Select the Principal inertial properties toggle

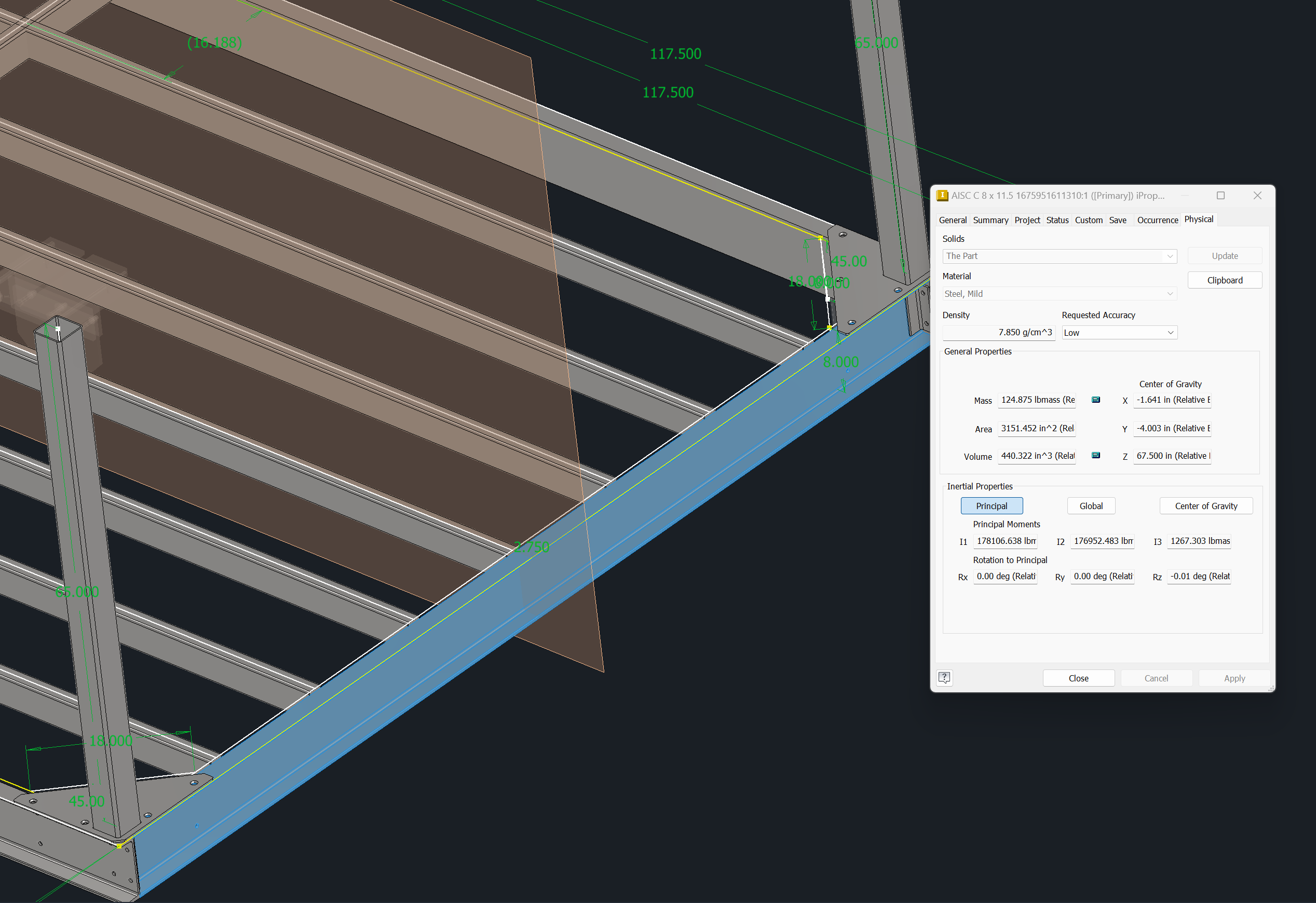click(x=992, y=505)
